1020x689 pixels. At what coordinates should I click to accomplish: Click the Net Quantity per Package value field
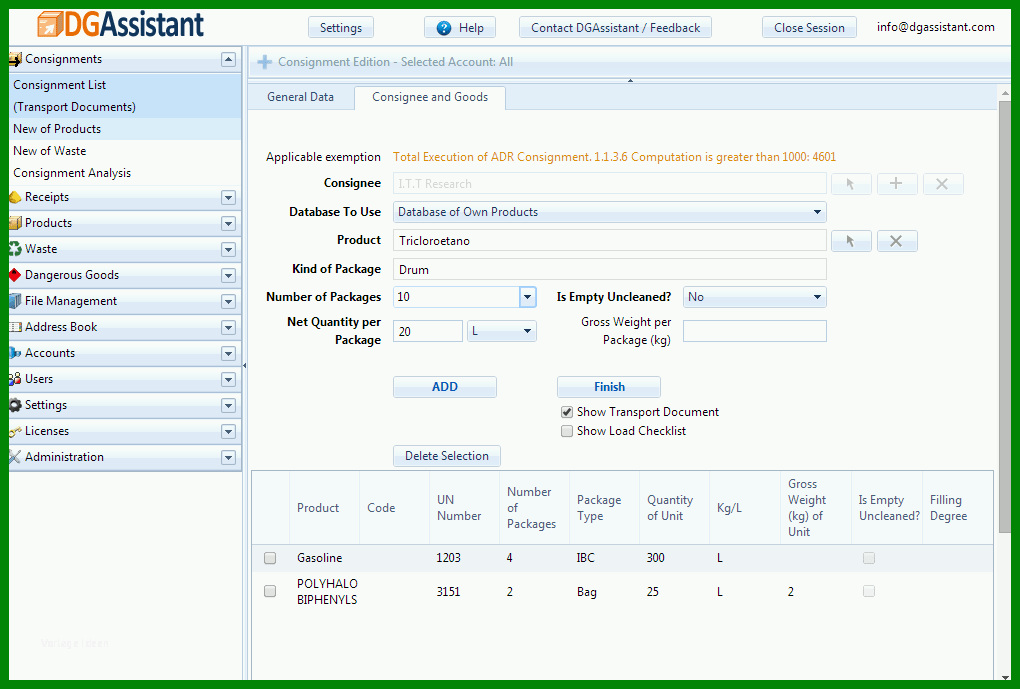click(428, 331)
